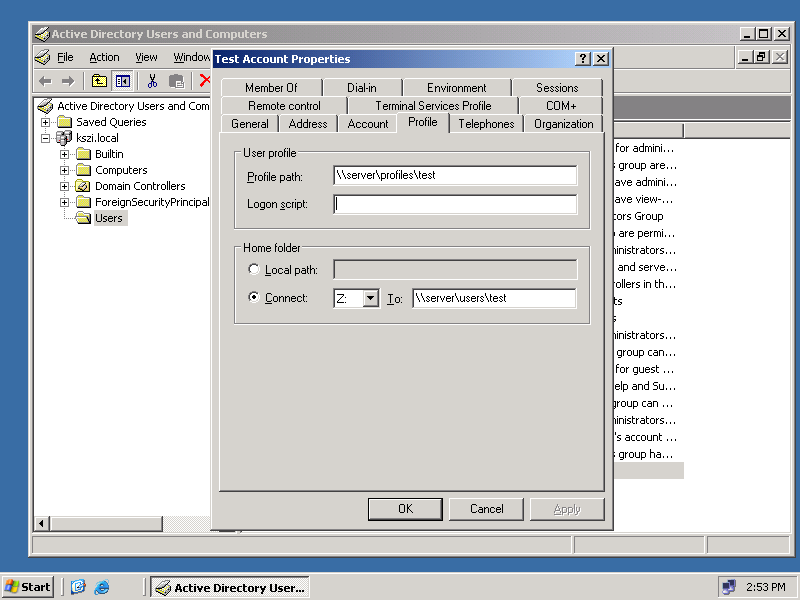The image size is (800, 600).
Task: Expand the Computers tree node
Action: coord(64,170)
